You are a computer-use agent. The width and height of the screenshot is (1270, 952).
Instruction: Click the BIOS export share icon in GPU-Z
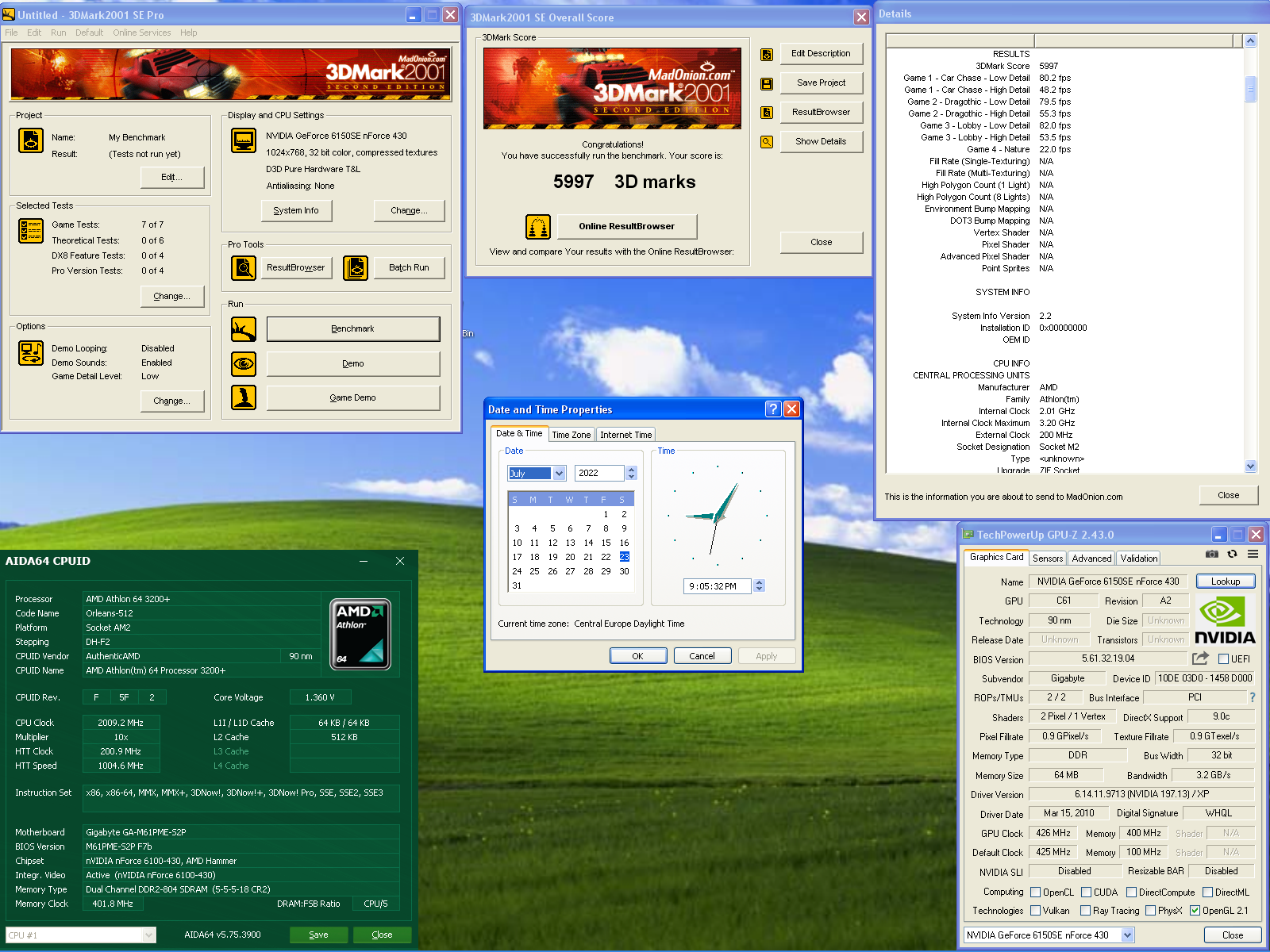click(1200, 658)
